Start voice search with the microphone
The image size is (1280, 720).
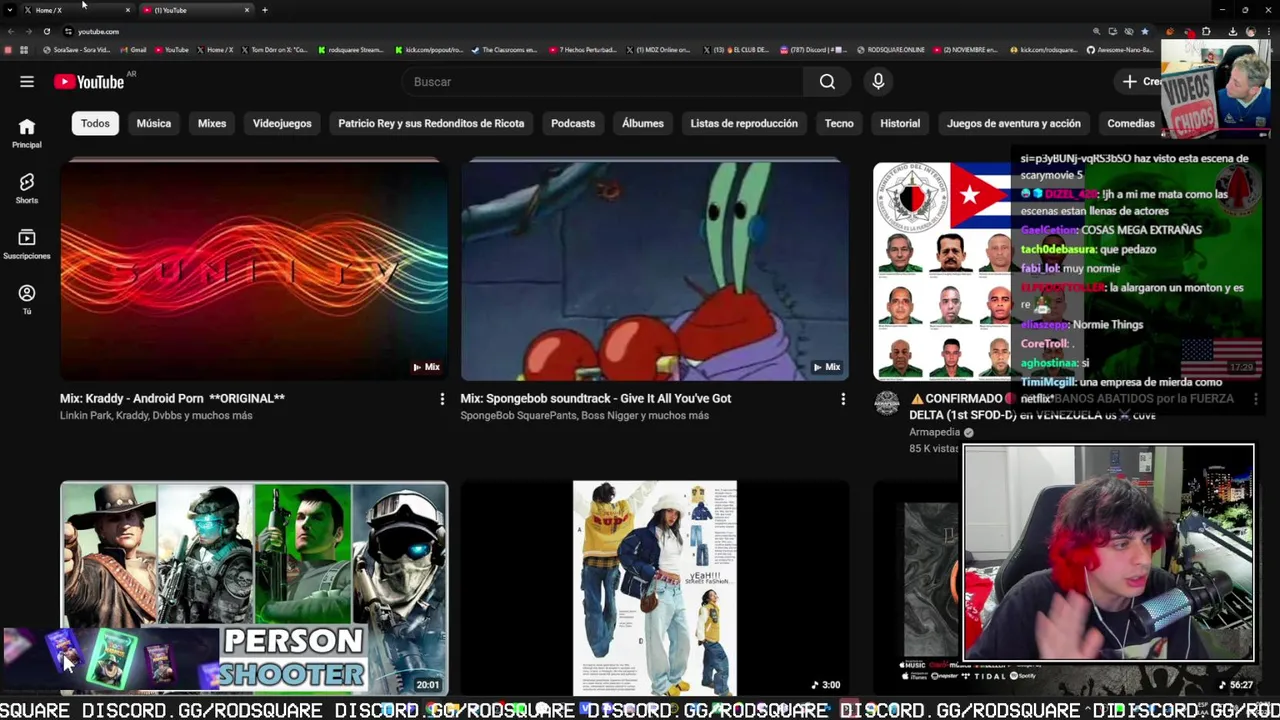878,82
